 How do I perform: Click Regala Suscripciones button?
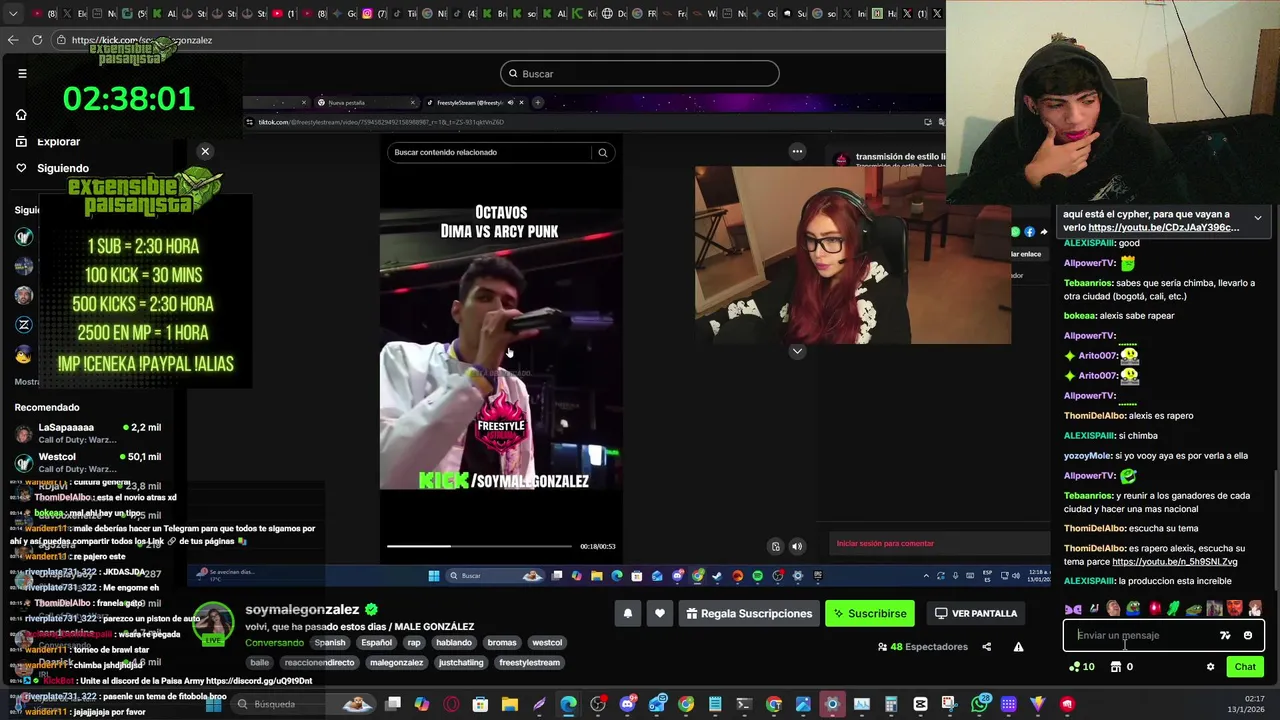pyautogui.click(x=749, y=613)
